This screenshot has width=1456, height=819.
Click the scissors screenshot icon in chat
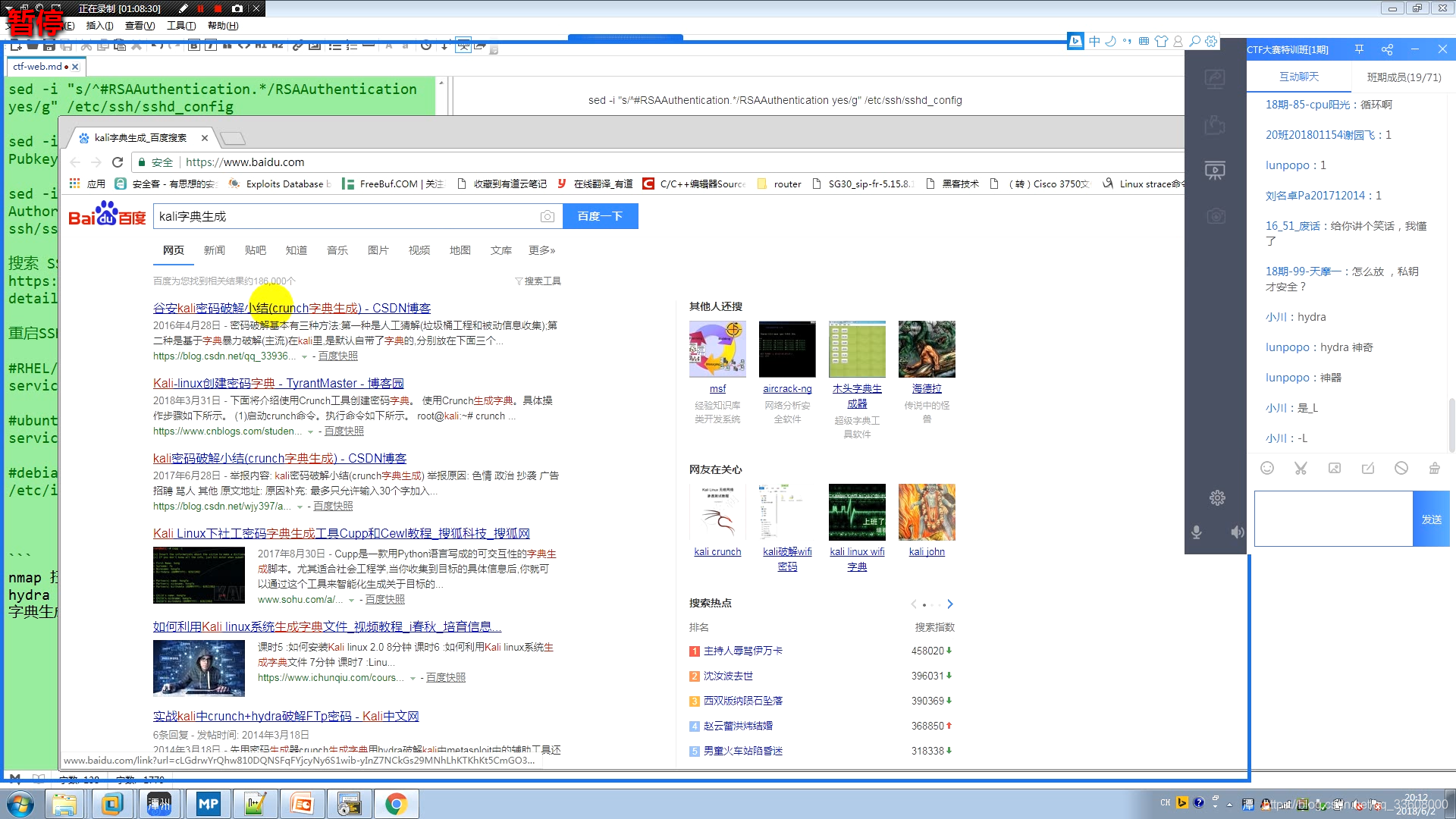pos(1301,468)
